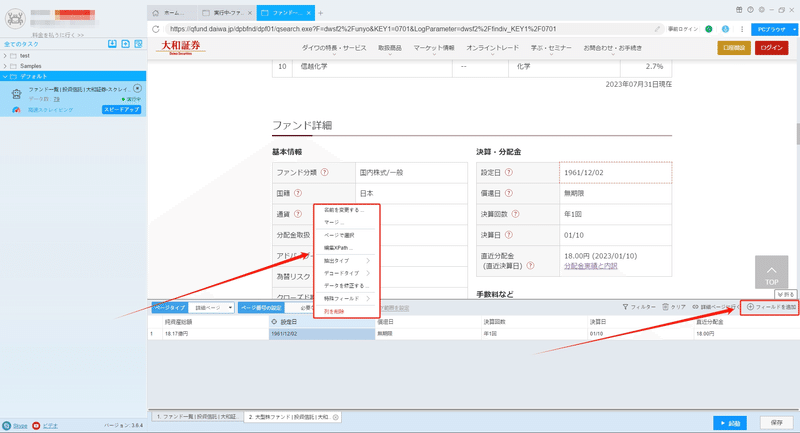
Task: Click the pencil edit-URL icon
Action: pyautogui.click(x=657, y=29)
